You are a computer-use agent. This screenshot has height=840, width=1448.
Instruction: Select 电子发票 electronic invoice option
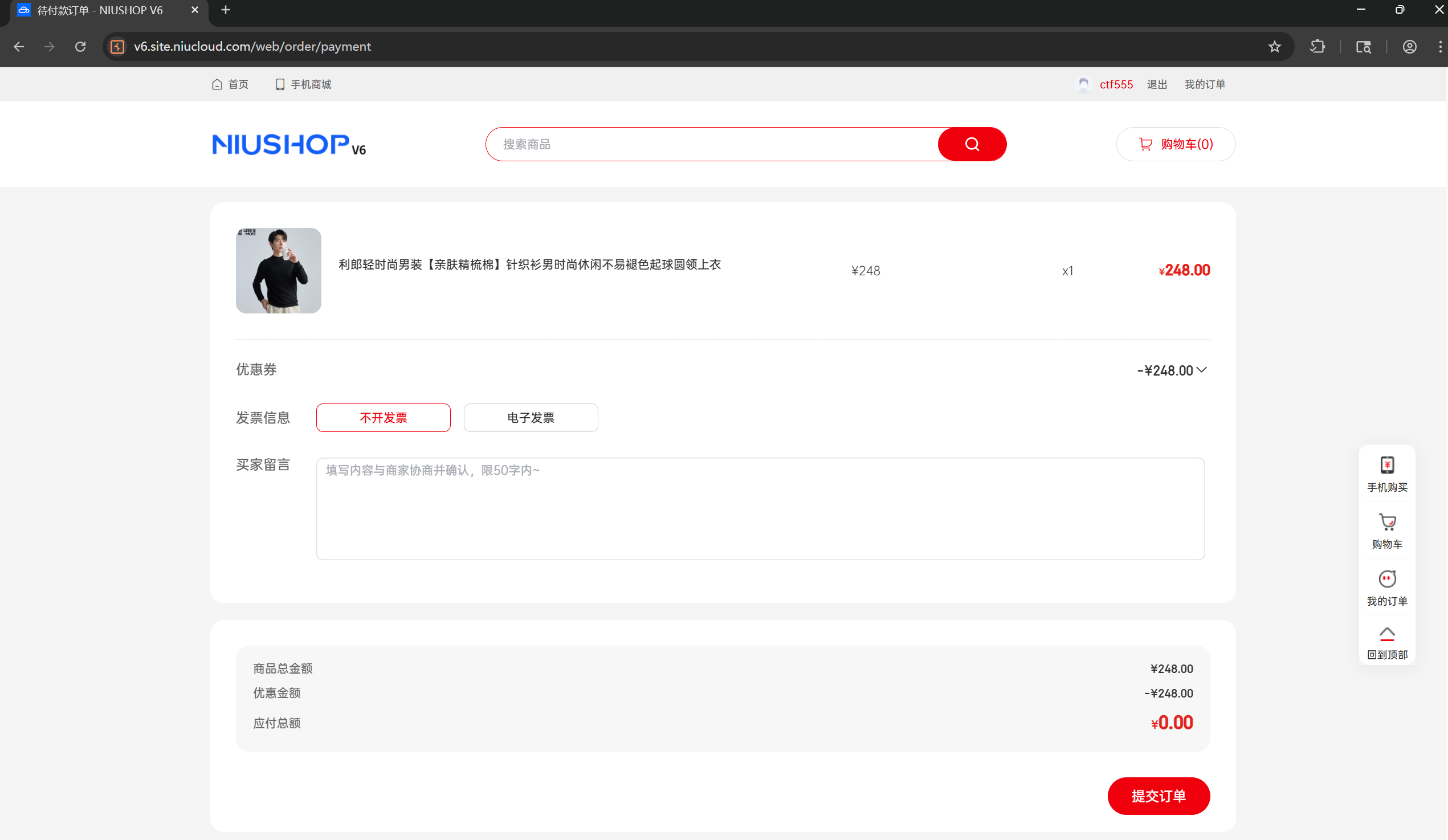click(x=531, y=418)
